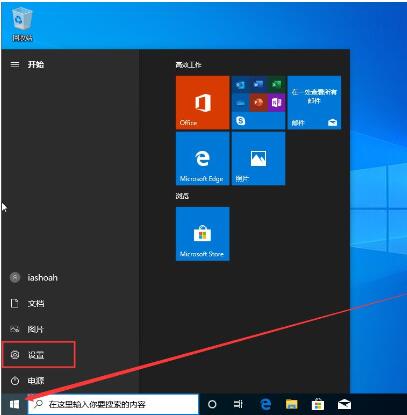407x415 pixels.
Task: Open the Photos tile
Action: [259, 158]
